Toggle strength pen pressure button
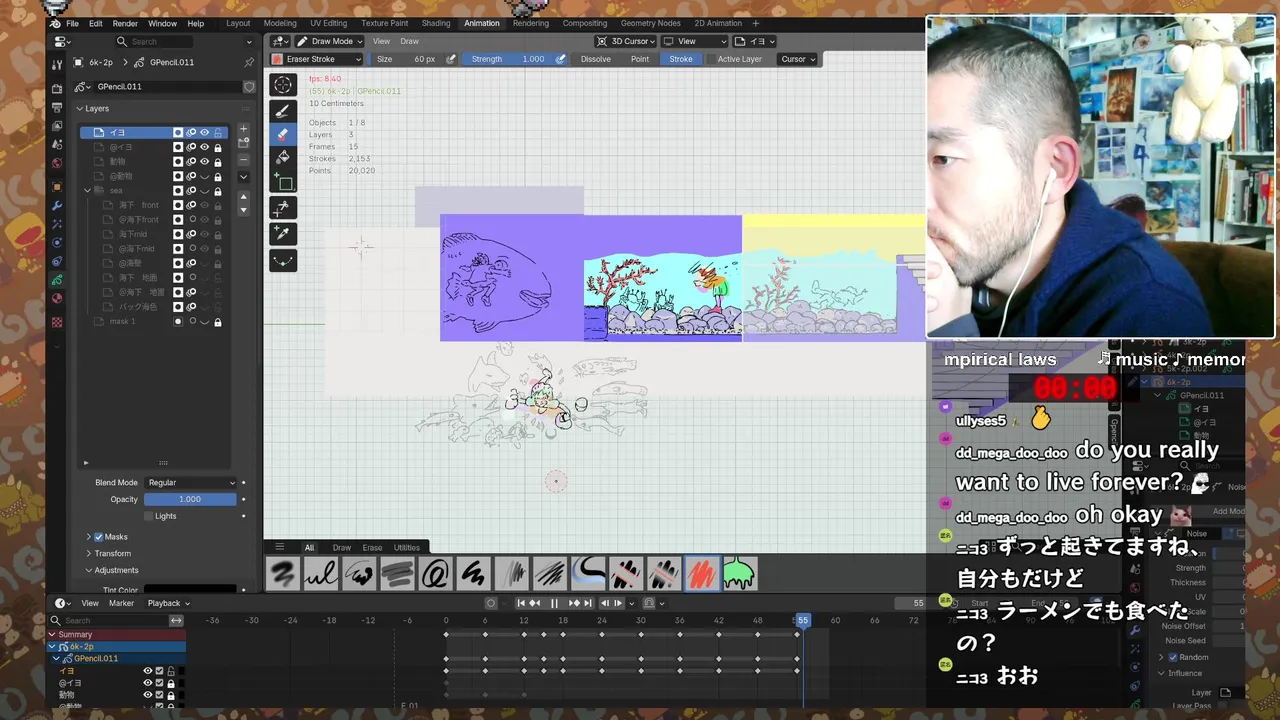The width and height of the screenshot is (1280, 720). pos(560,59)
